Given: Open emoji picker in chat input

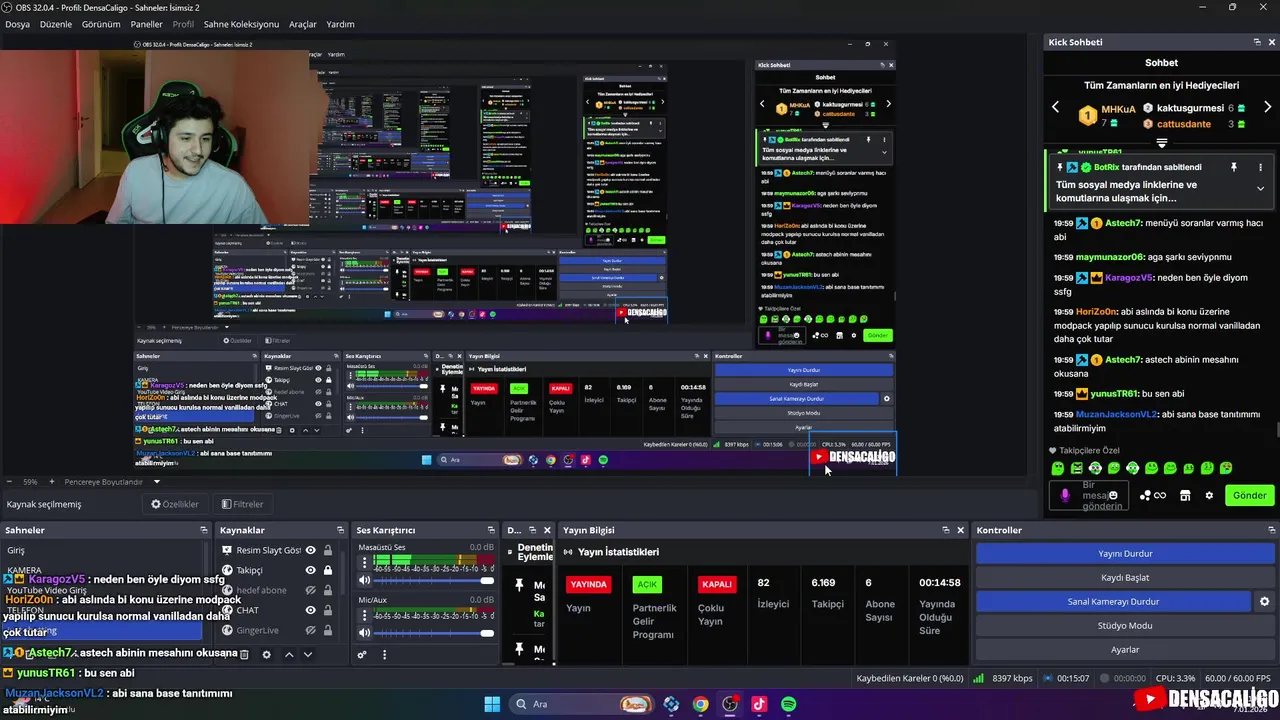Looking at the screenshot, I should click(x=1113, y=495).
